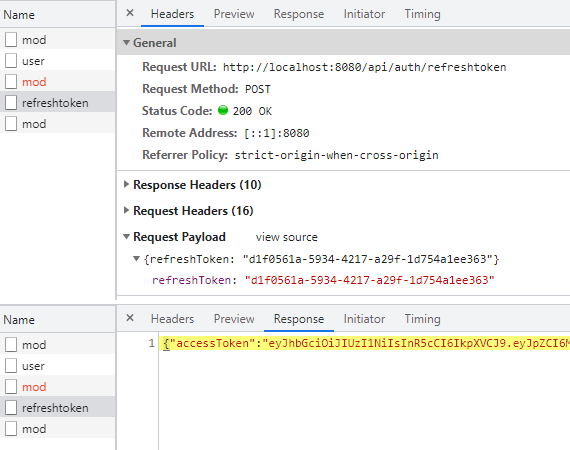Toggle checkbox beside refreshtoken in lower list

click(x=11, y=408)
